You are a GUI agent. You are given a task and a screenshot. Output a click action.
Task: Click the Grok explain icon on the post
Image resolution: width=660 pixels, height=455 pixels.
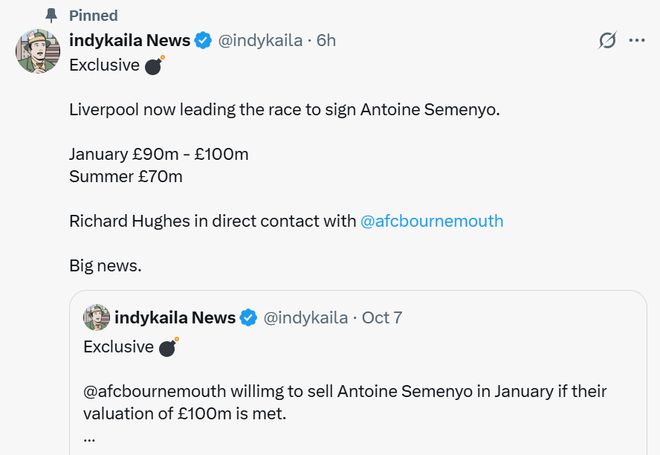click(606, 41)
